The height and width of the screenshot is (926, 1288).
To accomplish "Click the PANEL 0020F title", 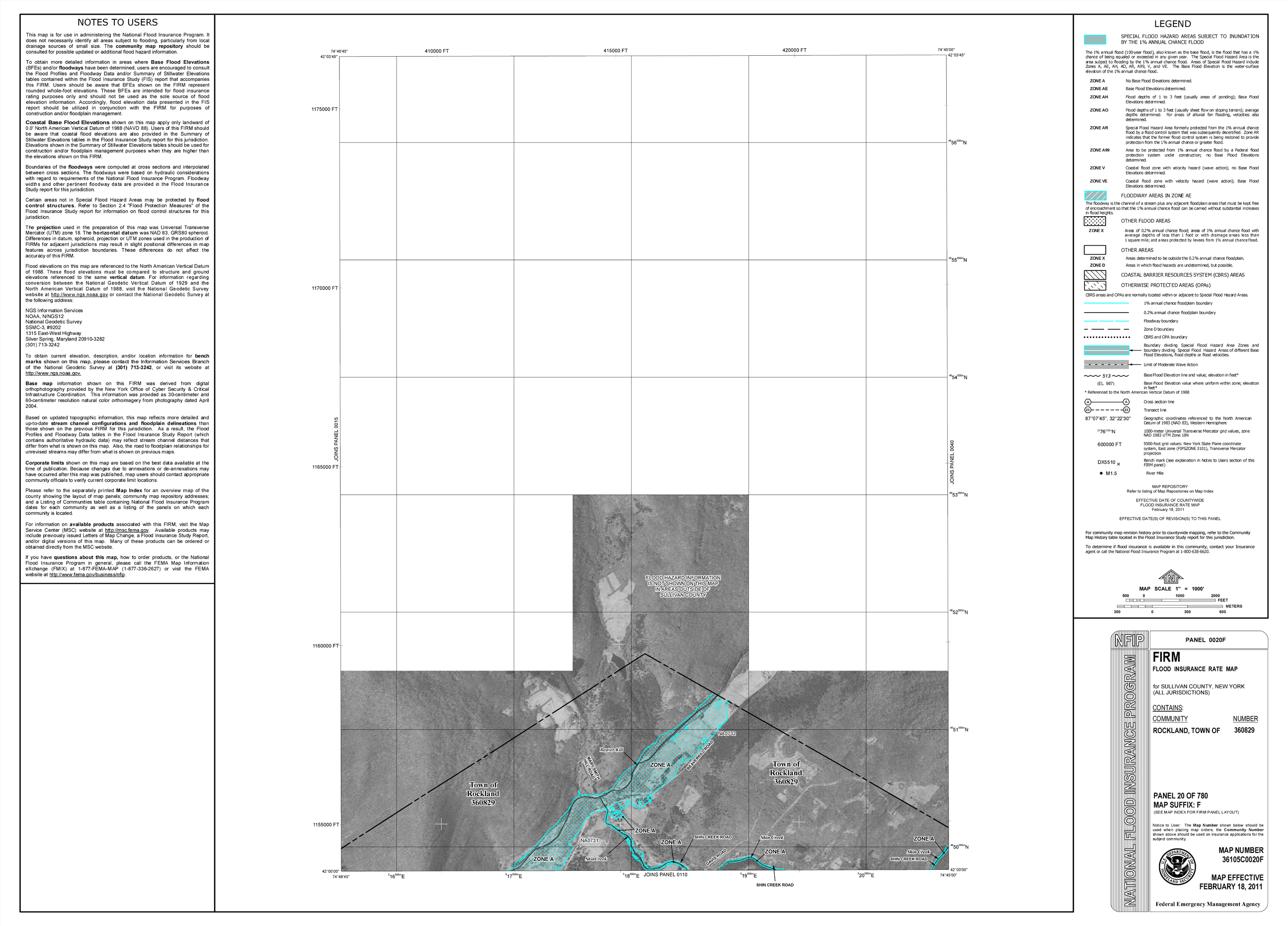I will tap(1205, 640).
